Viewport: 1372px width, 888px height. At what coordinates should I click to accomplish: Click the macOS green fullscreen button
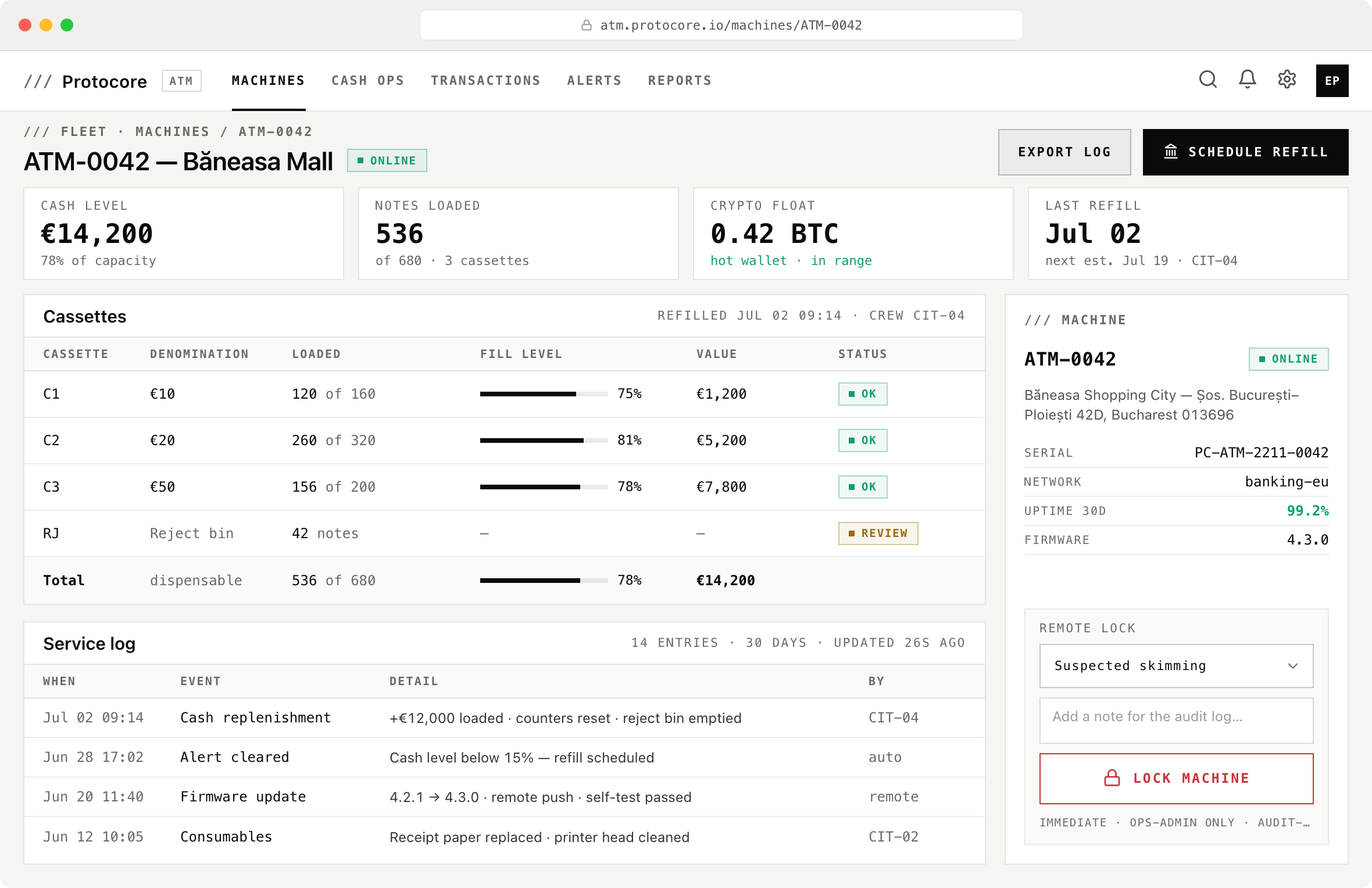(67, 25)
